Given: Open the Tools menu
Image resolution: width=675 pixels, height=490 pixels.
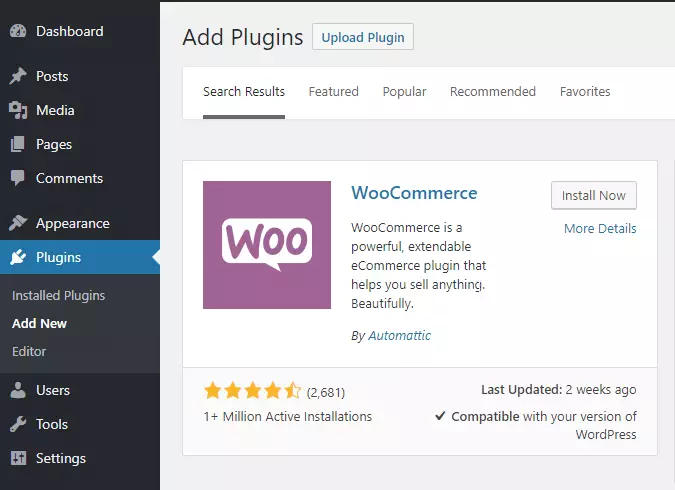Looking at the screenshot, I should [80, 424].
